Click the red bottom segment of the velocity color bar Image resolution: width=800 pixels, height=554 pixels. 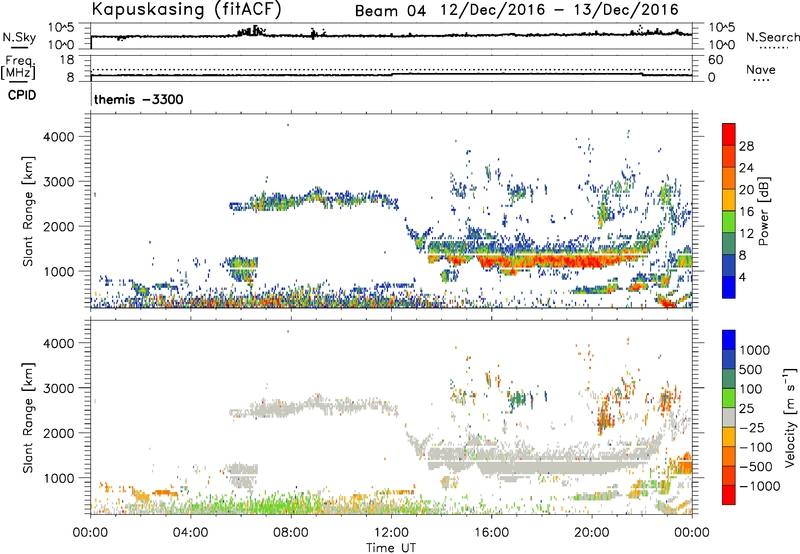click(x=729, y=495)
